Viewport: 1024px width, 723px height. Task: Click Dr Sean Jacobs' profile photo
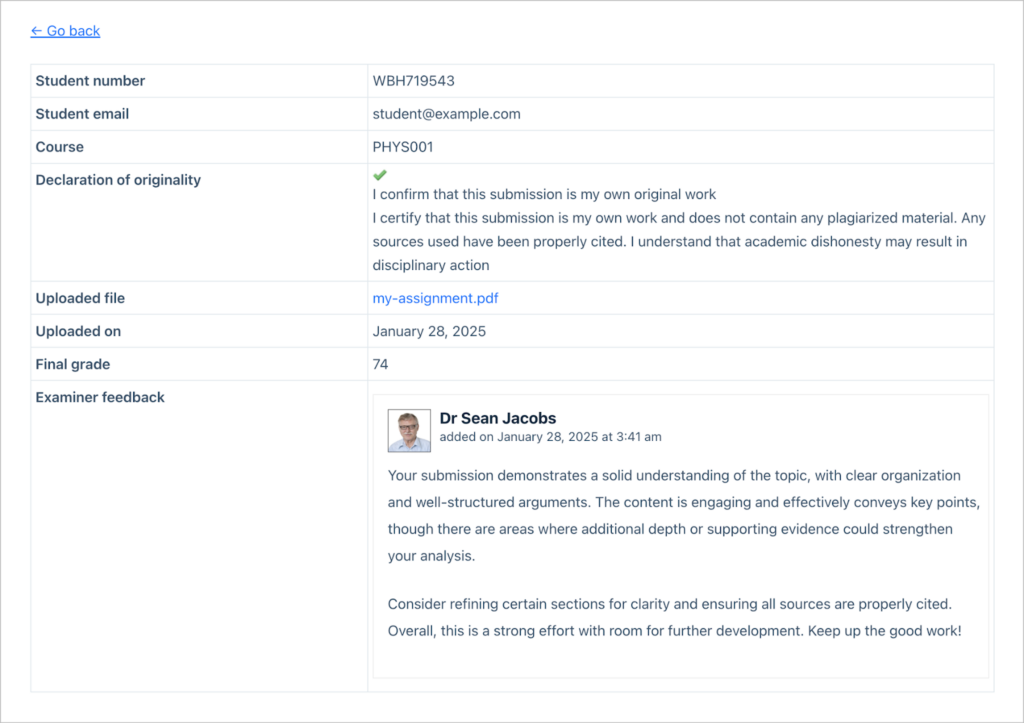click(x=409, y=430)
